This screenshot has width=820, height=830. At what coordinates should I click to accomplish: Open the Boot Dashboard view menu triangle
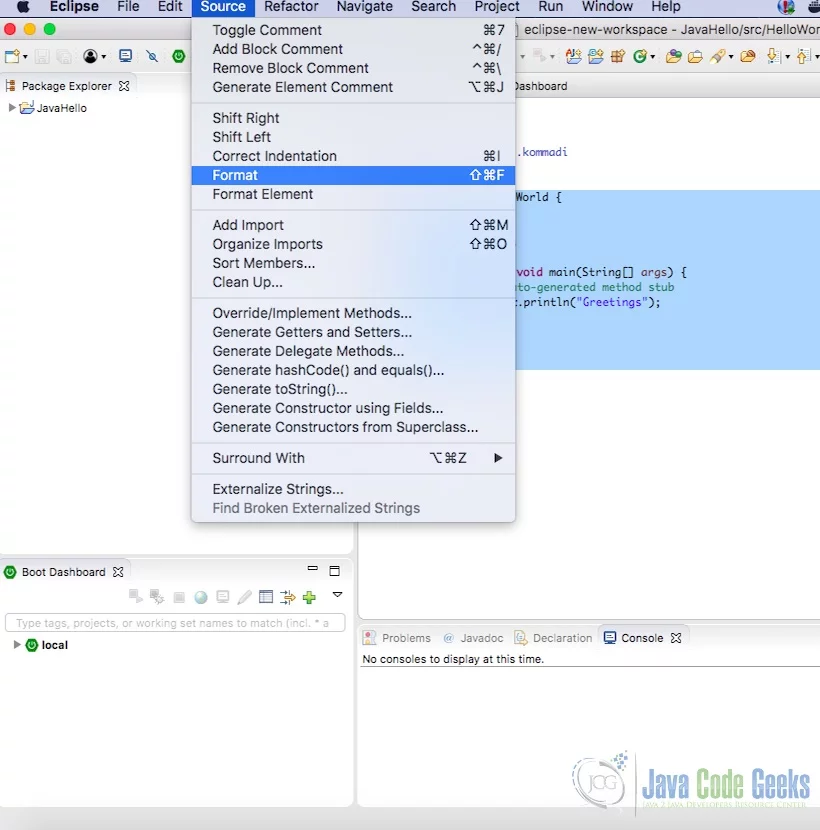337,595
